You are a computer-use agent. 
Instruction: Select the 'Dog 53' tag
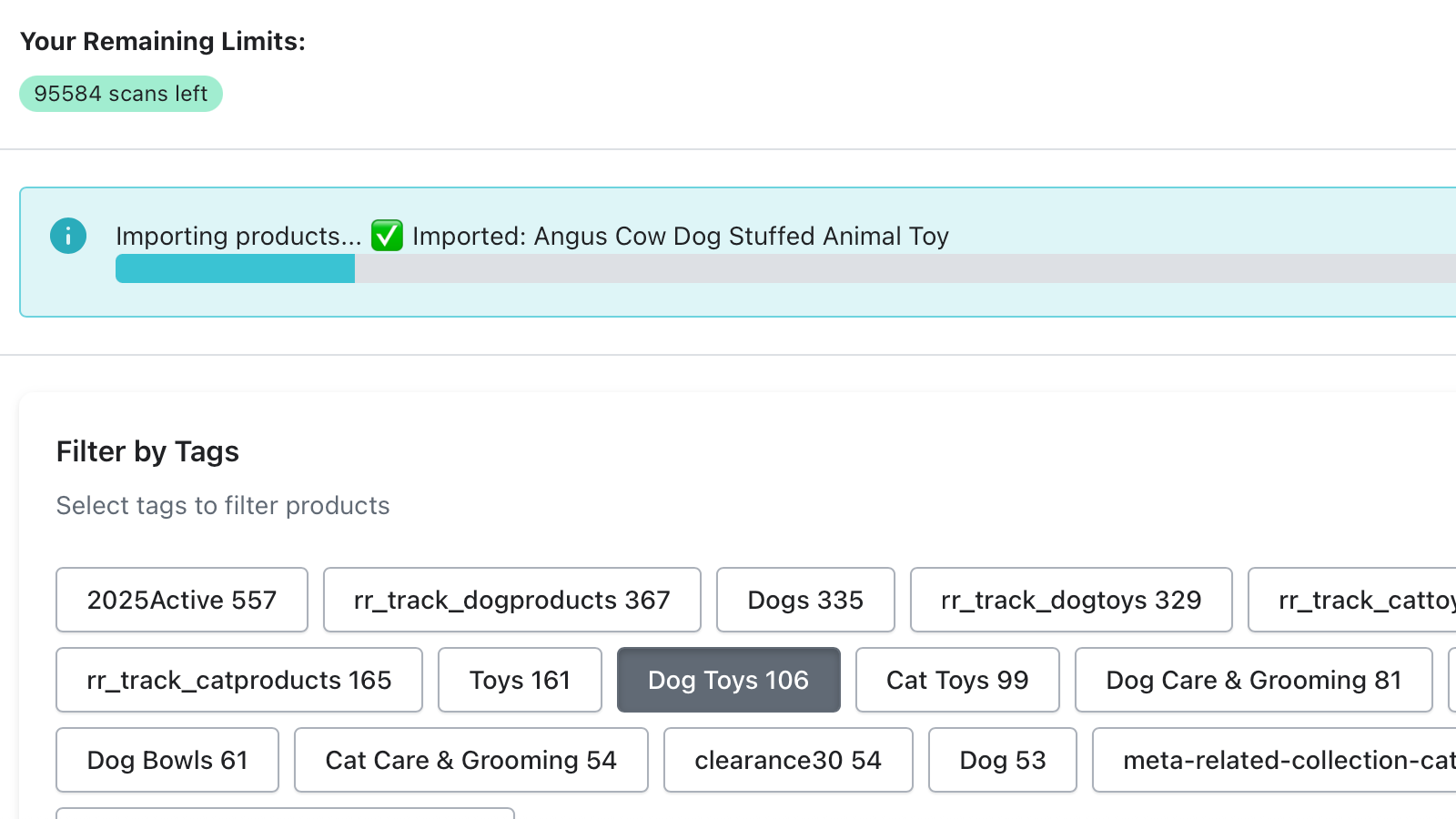(x=1002, y=760)
